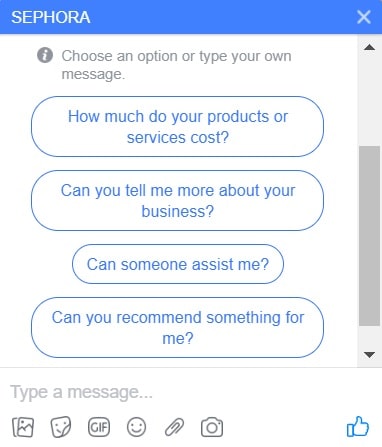Open the GIF selector
Screen dimensions: 382x447
99,427
